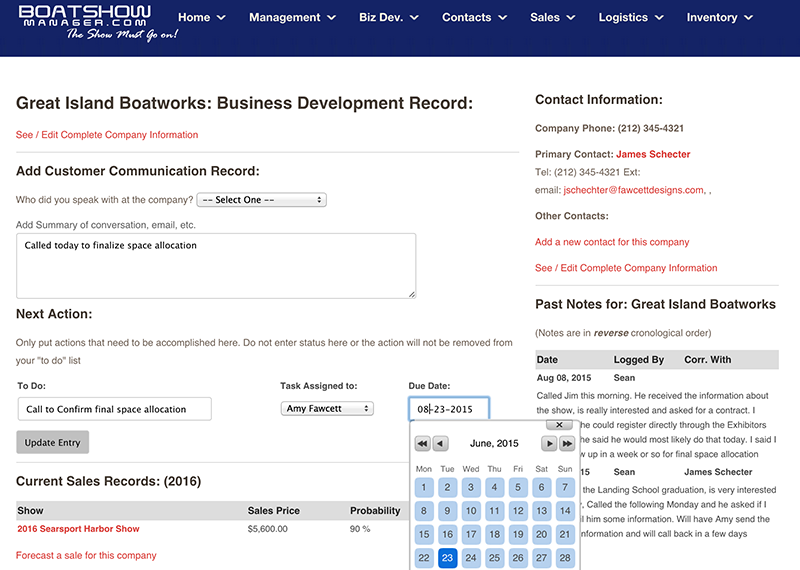Viewport: 800px width, 570px height.
Task: Select June 17 in the calendar
Action: point(471,534)
